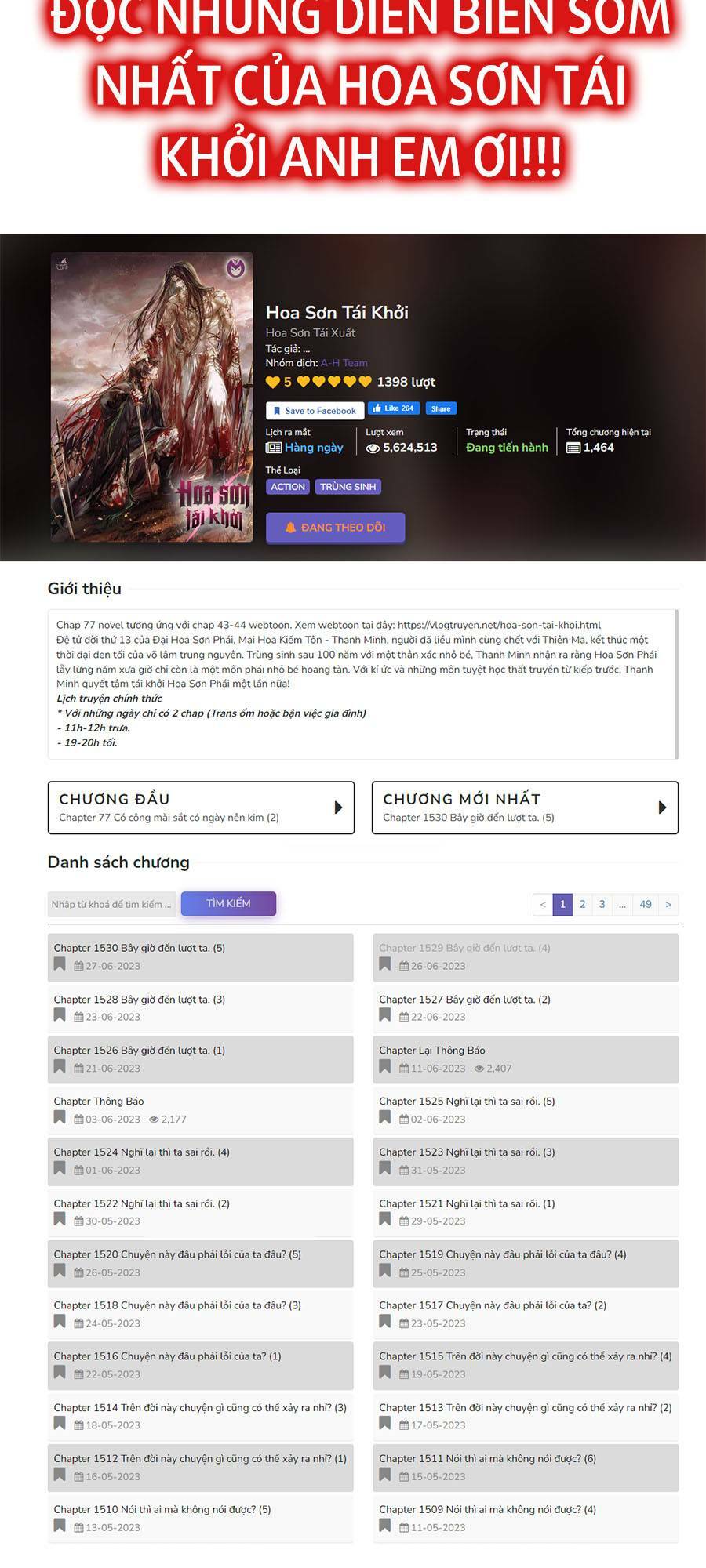Click calendar icon beside 01-06-2023 date

(x=78, y=1171)
